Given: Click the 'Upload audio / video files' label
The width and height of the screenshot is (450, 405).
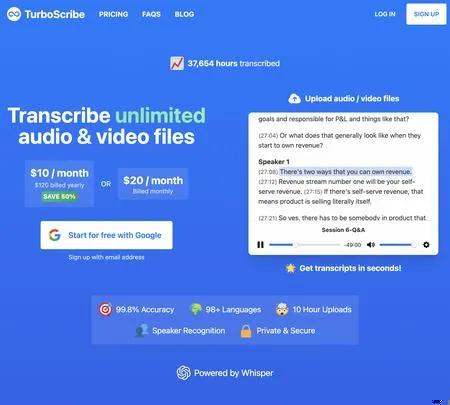Looking at the screenshot, I should pyautogui.click(x=352, y=99).
